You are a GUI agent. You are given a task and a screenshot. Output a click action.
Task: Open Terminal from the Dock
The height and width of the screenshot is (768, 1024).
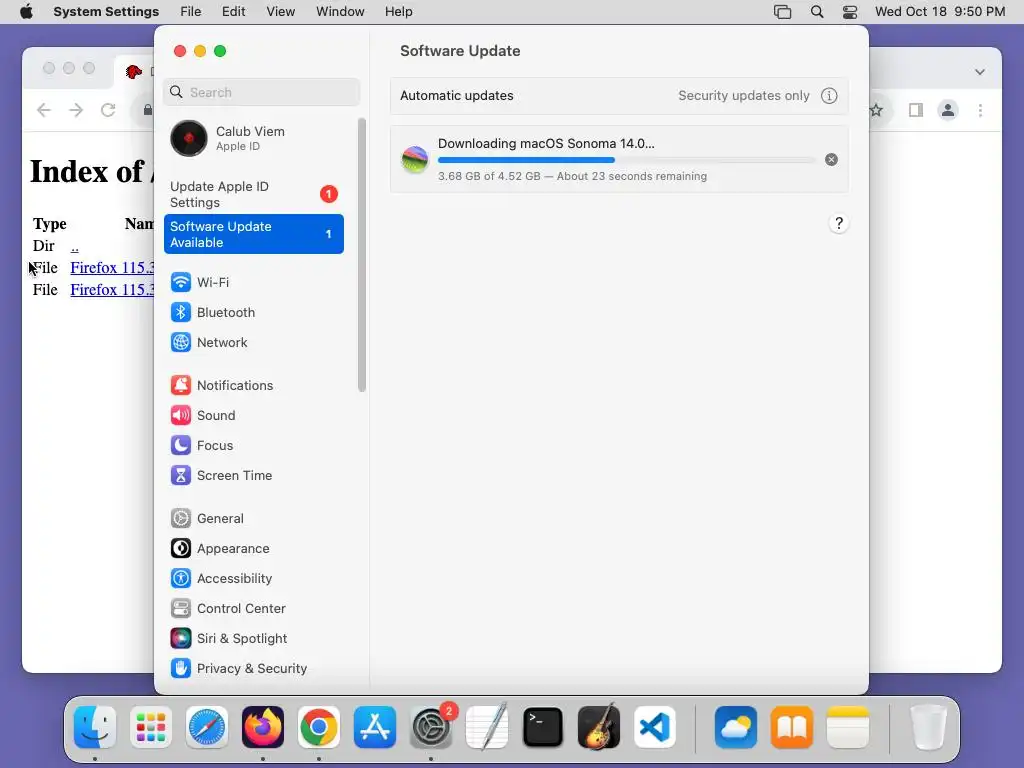pos(543,727)
